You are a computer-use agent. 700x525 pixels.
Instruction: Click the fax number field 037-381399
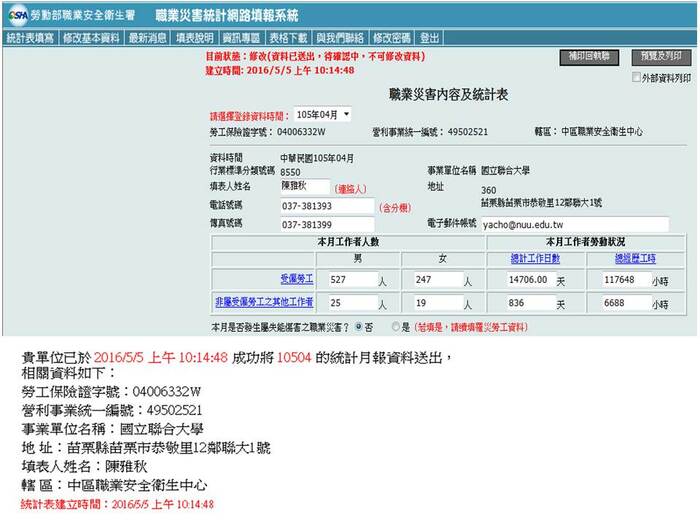(x=327, y=224)
